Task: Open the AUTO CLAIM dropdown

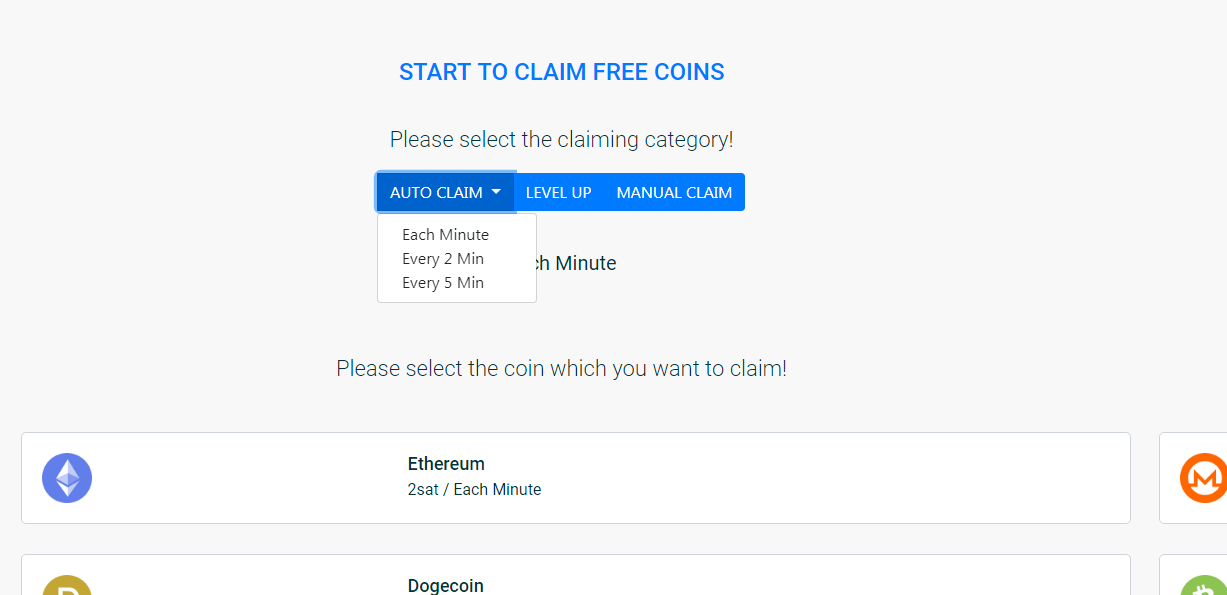Action: [436, 192]
